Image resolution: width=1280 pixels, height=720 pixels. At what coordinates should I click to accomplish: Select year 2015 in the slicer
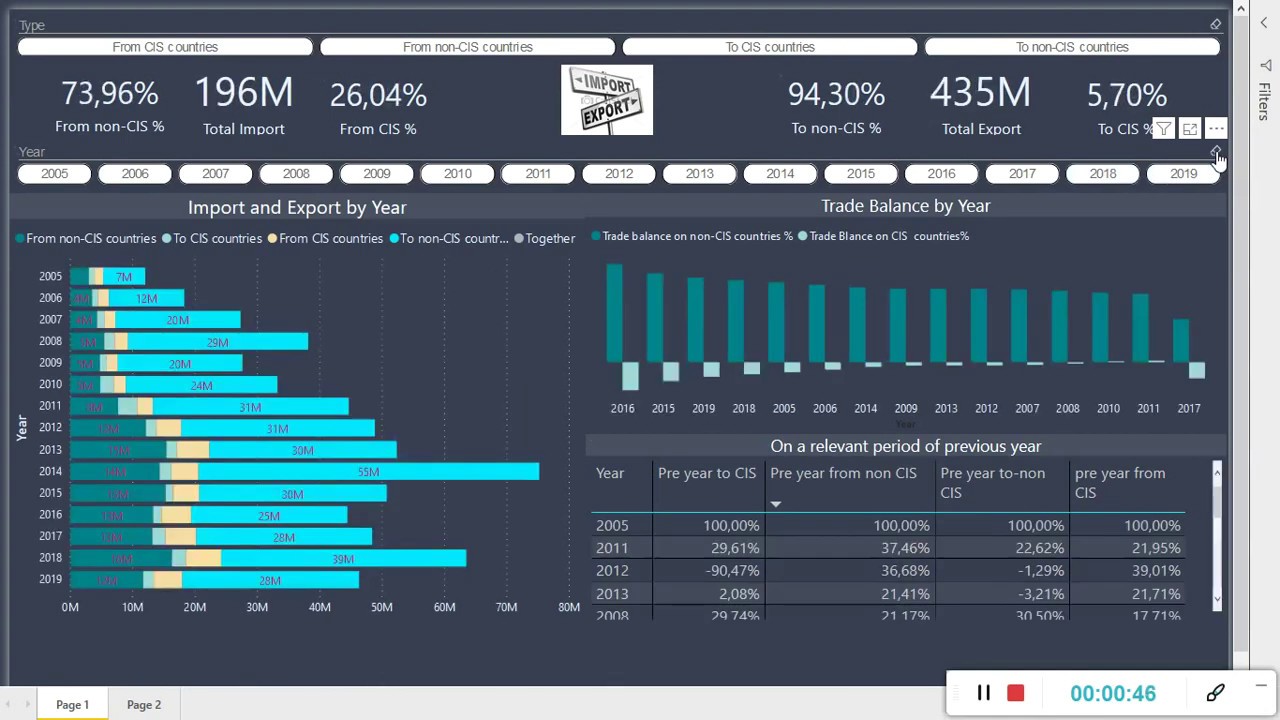pos(861,173)
